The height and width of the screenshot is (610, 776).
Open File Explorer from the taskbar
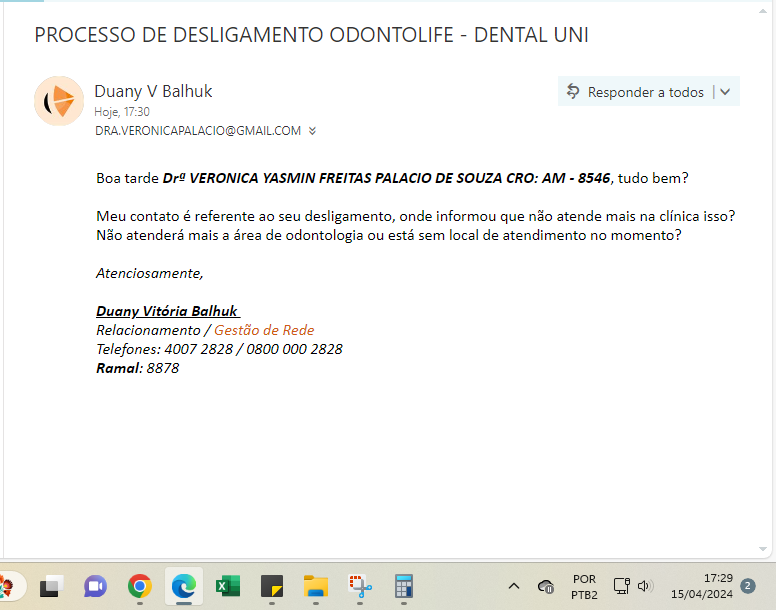(x=316, y=587)
